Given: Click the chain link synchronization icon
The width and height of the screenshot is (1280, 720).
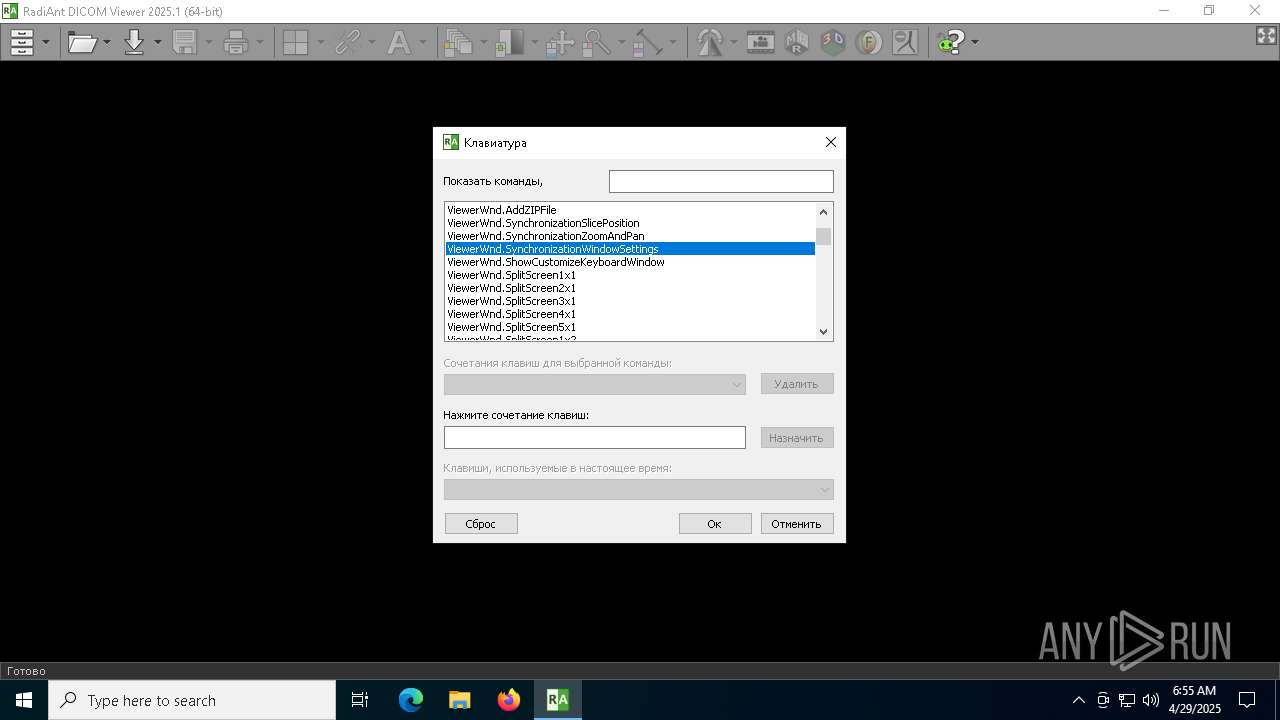Looking at the screenshot, I should [347, 42].
